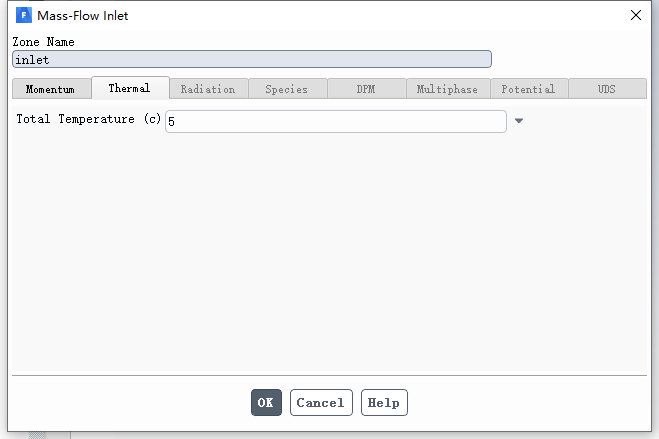Screen dimensions: 659x439
Task: Open the DPM tab
Action: (x=366, y=89)
